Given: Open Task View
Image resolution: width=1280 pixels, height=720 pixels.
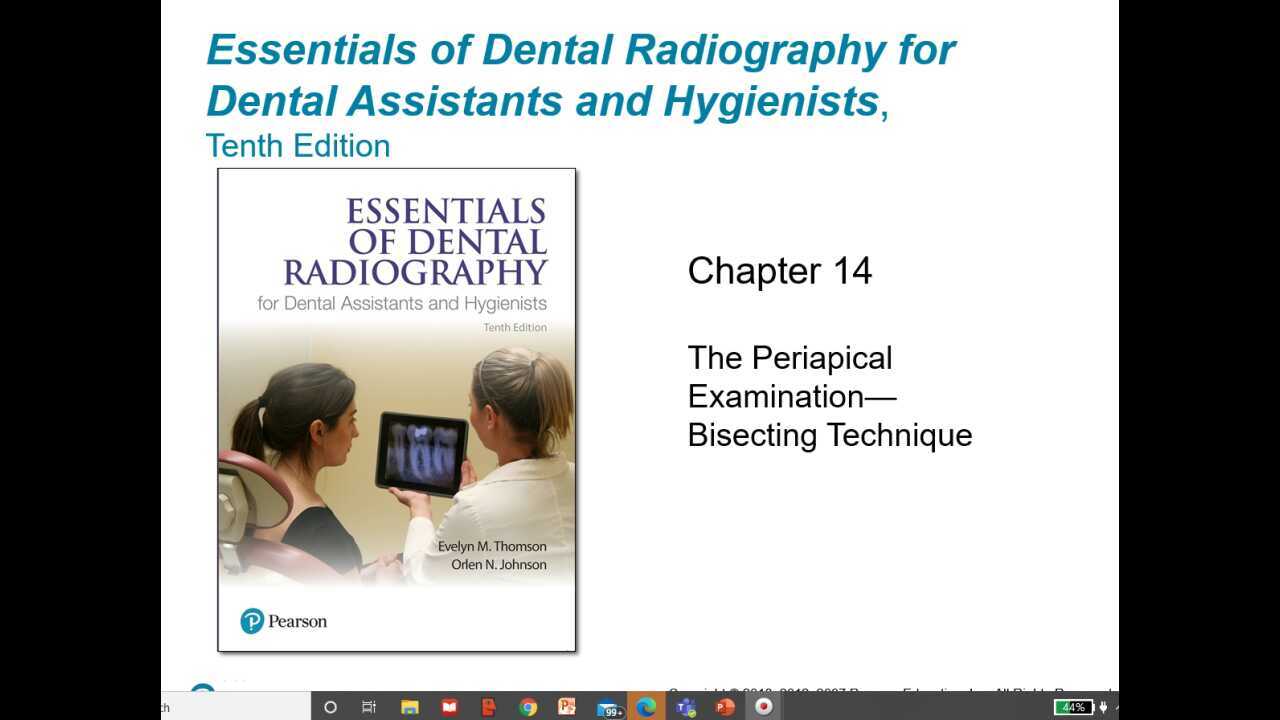Looking at the screenshot, I should pos(369,707).
